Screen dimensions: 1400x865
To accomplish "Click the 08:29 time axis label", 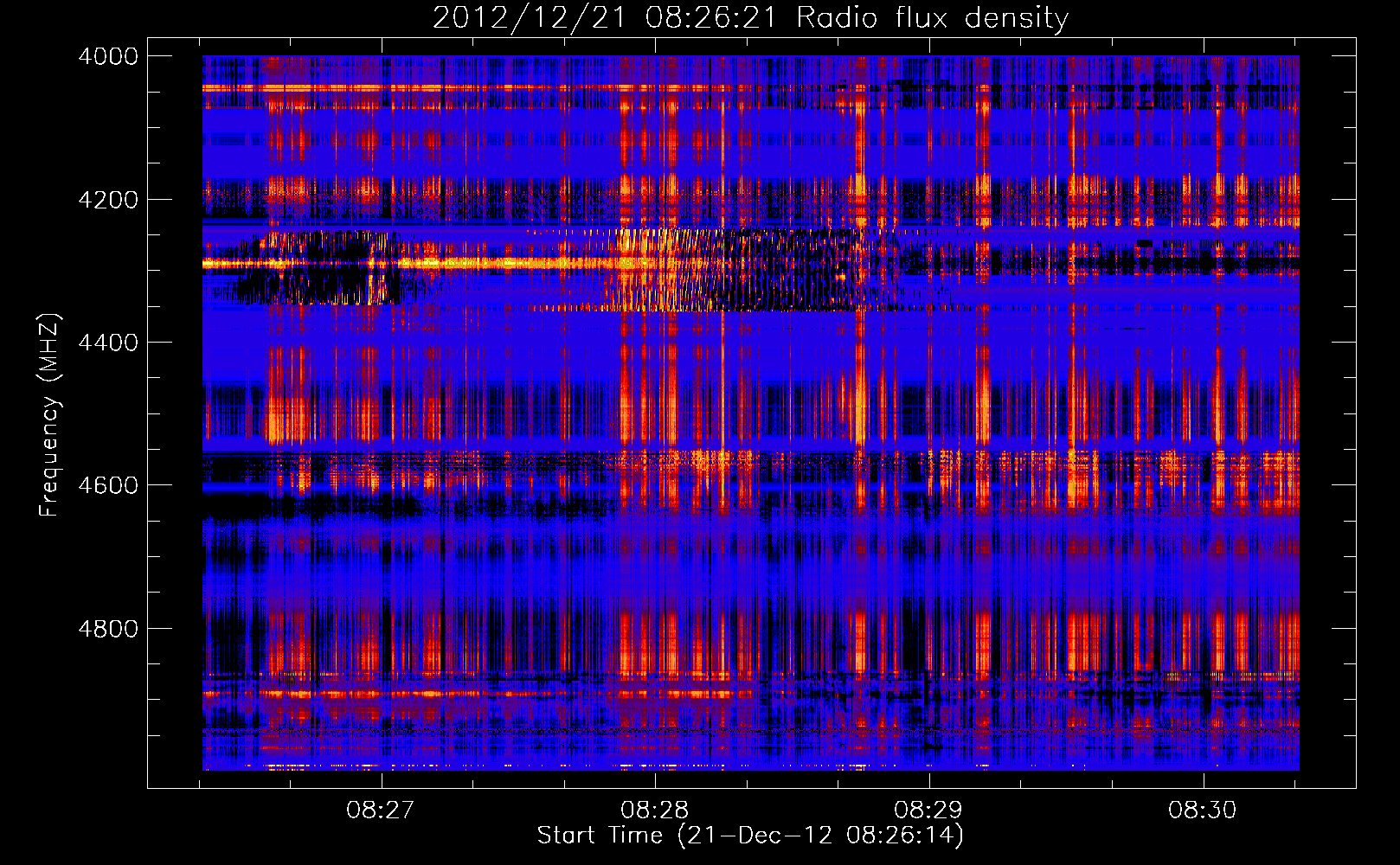I will pyautogui.click(x=928, y=811).
